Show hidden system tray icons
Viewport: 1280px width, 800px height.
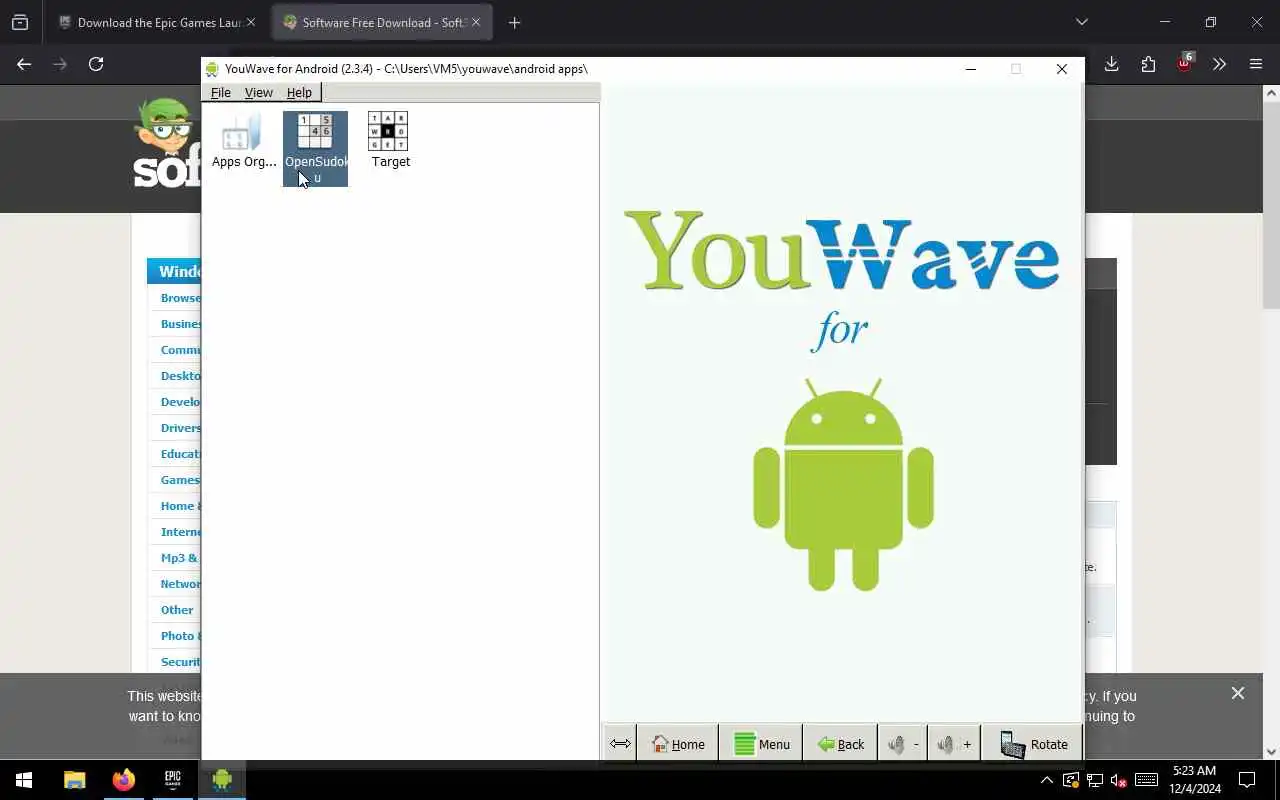tap(1046, 780)
